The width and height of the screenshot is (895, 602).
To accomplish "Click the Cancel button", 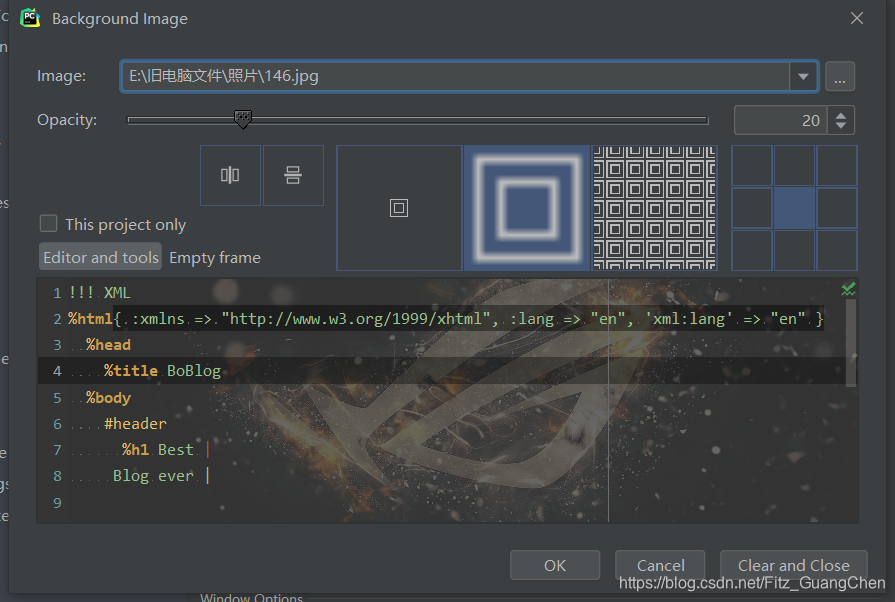I will click(x=660, y=565).
